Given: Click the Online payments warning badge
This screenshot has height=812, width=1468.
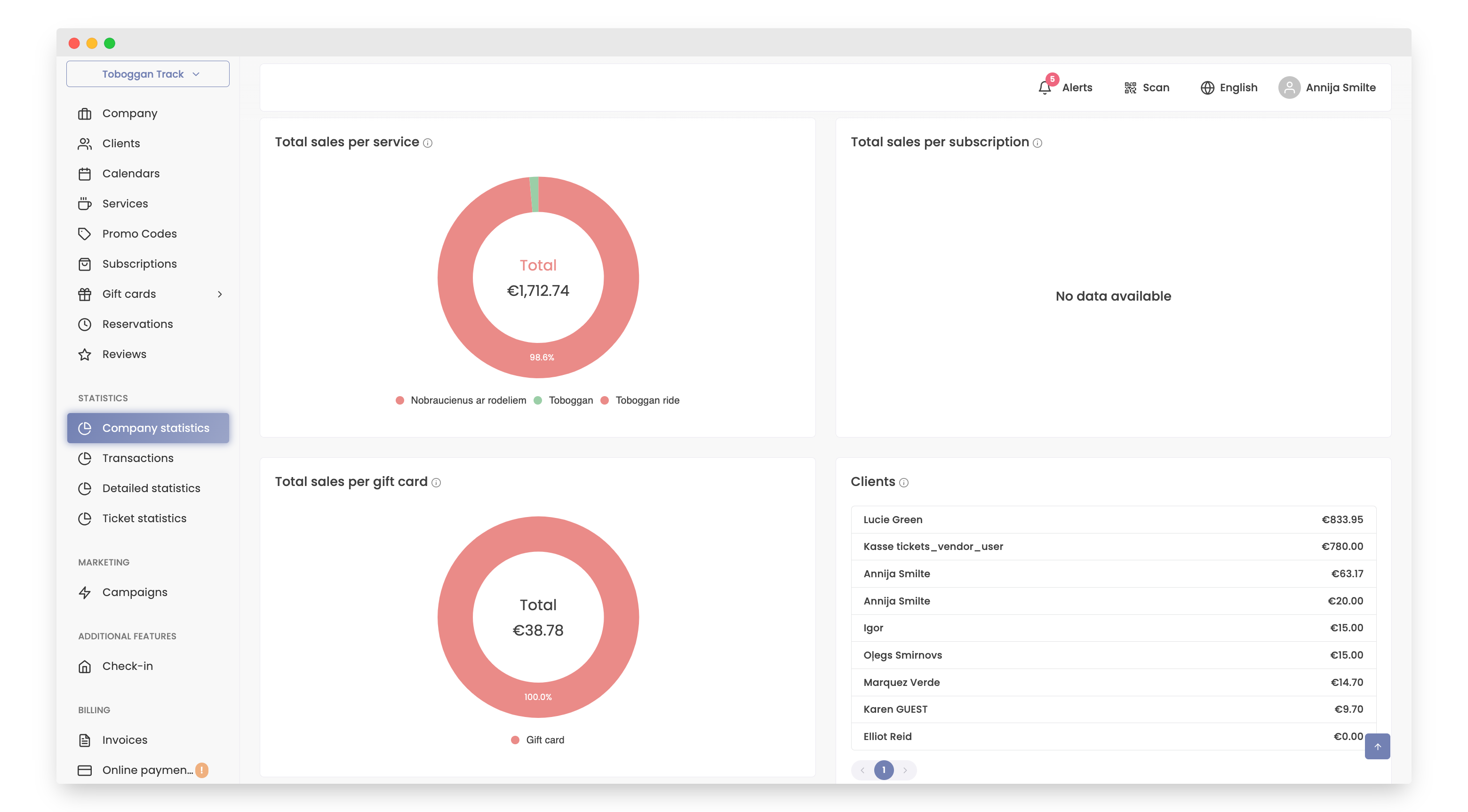Looking at the screenshot, I should click(x=202, y=770).
